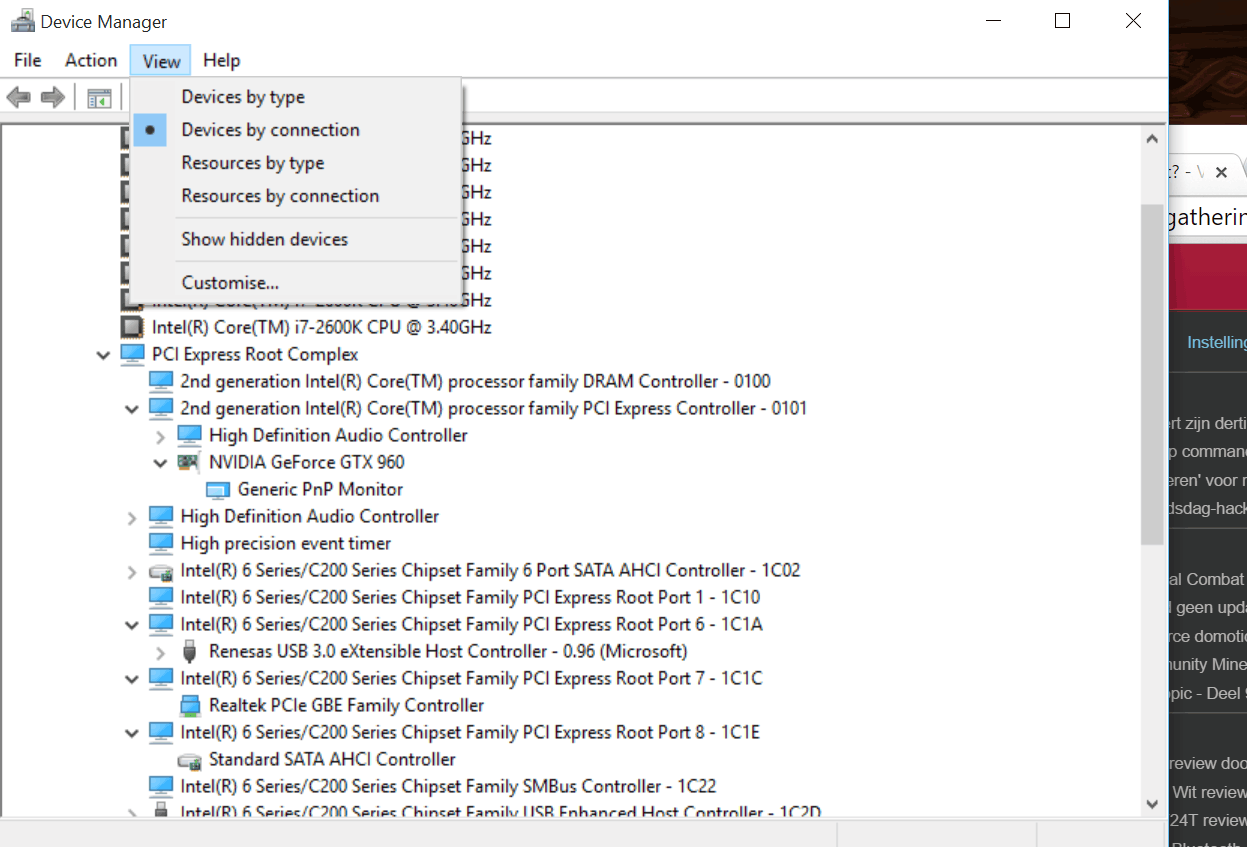Screen dimensions: 1247x847
Task: Click the i7-2600K CPU processor chip icon
Action: (131, 327)
